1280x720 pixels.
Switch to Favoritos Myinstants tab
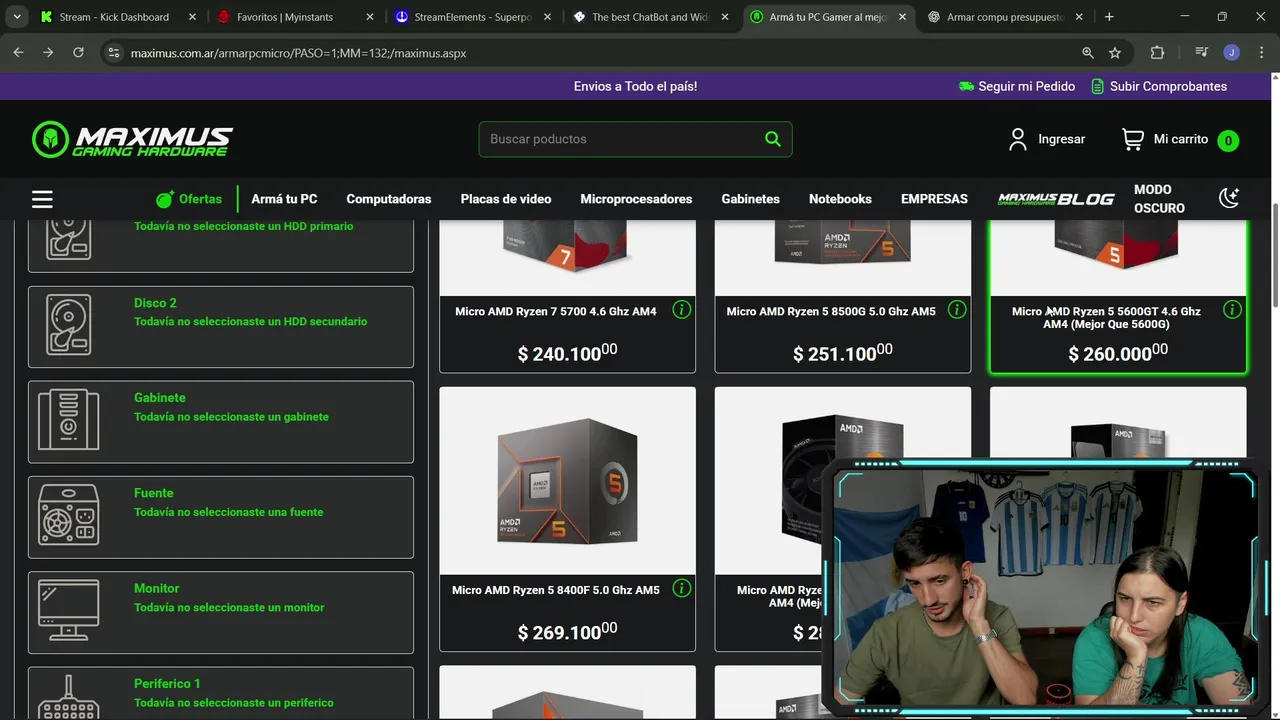pyautogui.click(x=295, y=17)
